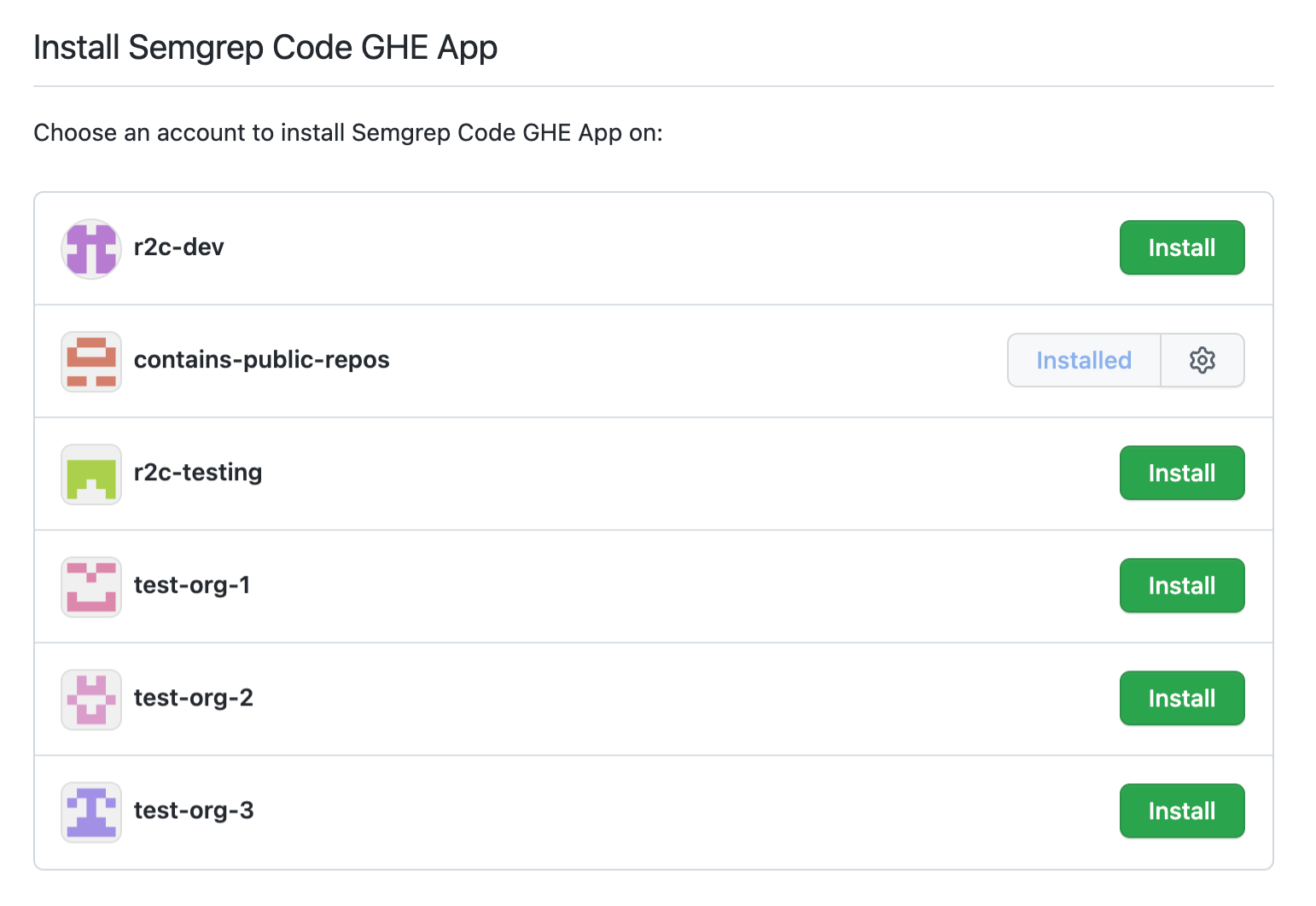Click the Install Semgrep Code GHE App heading
The height and width of the screenshot is (906, 1316).
tap(265, 48)
